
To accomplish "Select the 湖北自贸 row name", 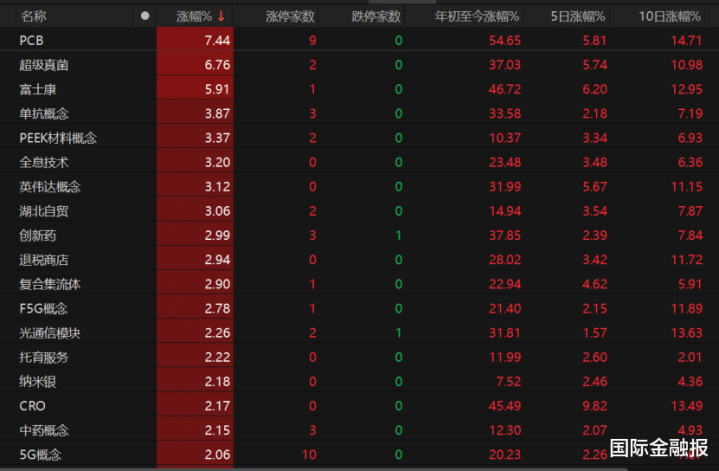I will tap(44, 211).
